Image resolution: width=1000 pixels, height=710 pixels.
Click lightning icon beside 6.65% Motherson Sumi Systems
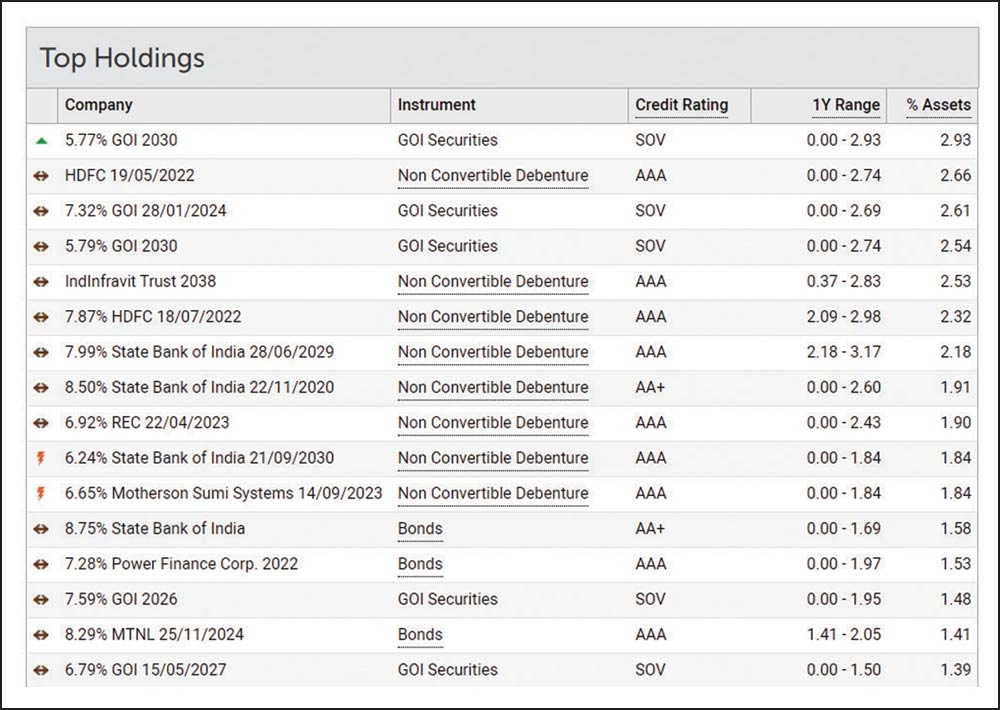point(41,494)
